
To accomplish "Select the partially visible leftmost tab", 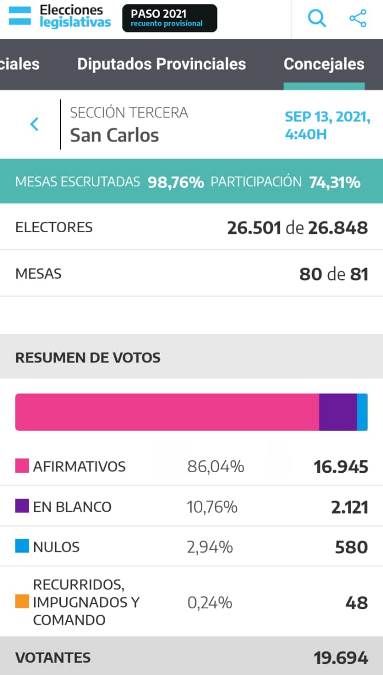I will tap(20, 65).
